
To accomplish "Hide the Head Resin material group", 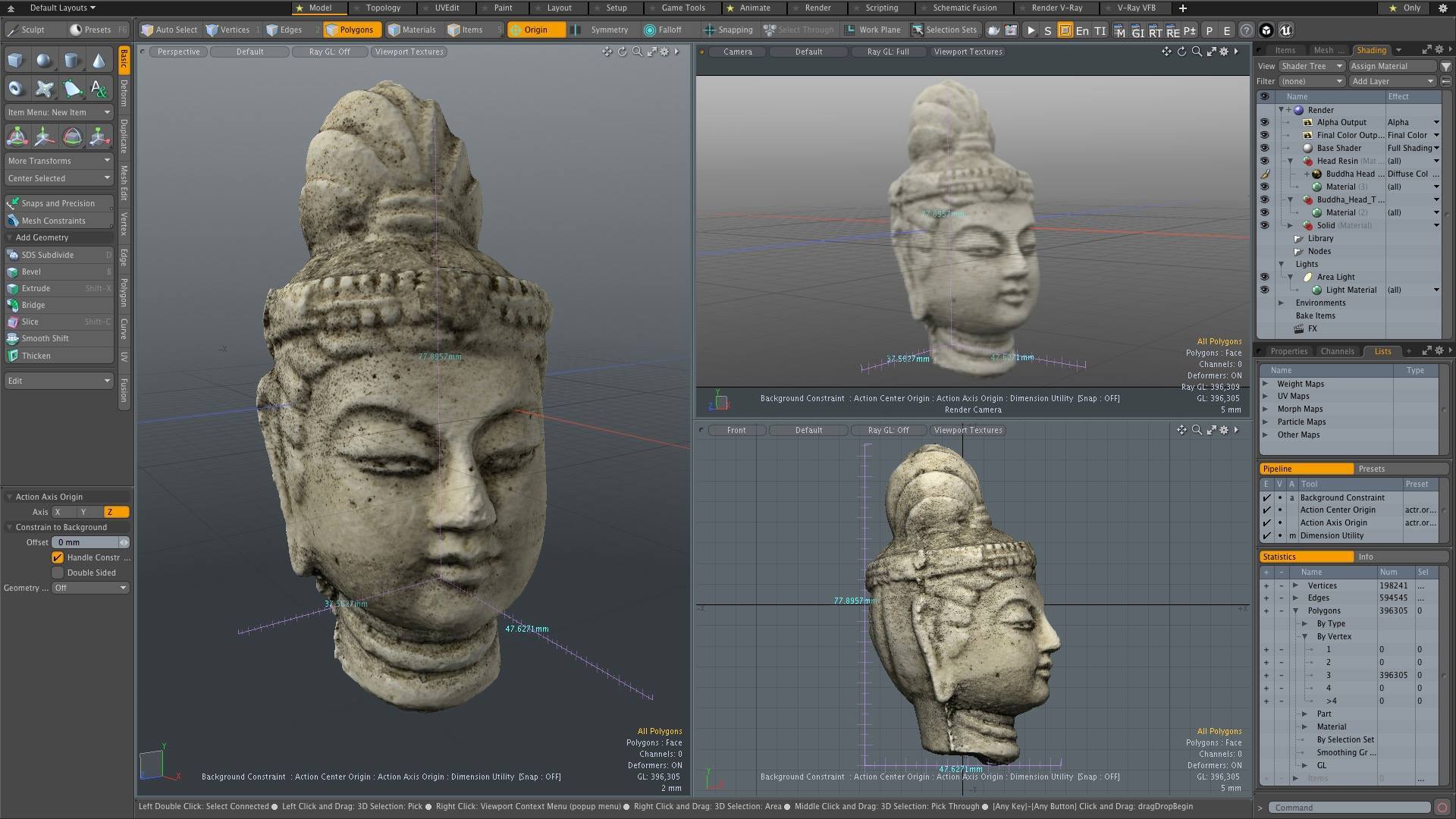I will pyautogui.click(x=1264, y=161).
